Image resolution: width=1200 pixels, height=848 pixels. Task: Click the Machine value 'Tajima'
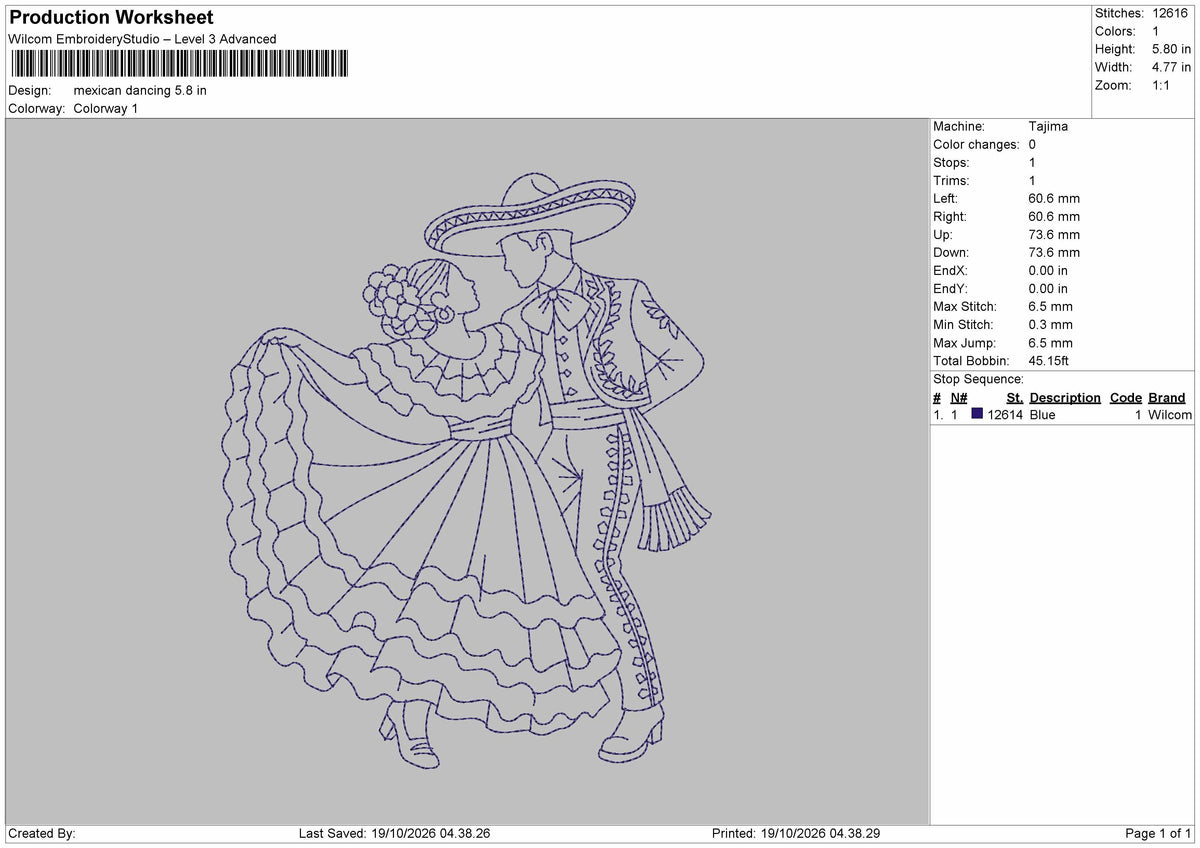point(1048,127)
